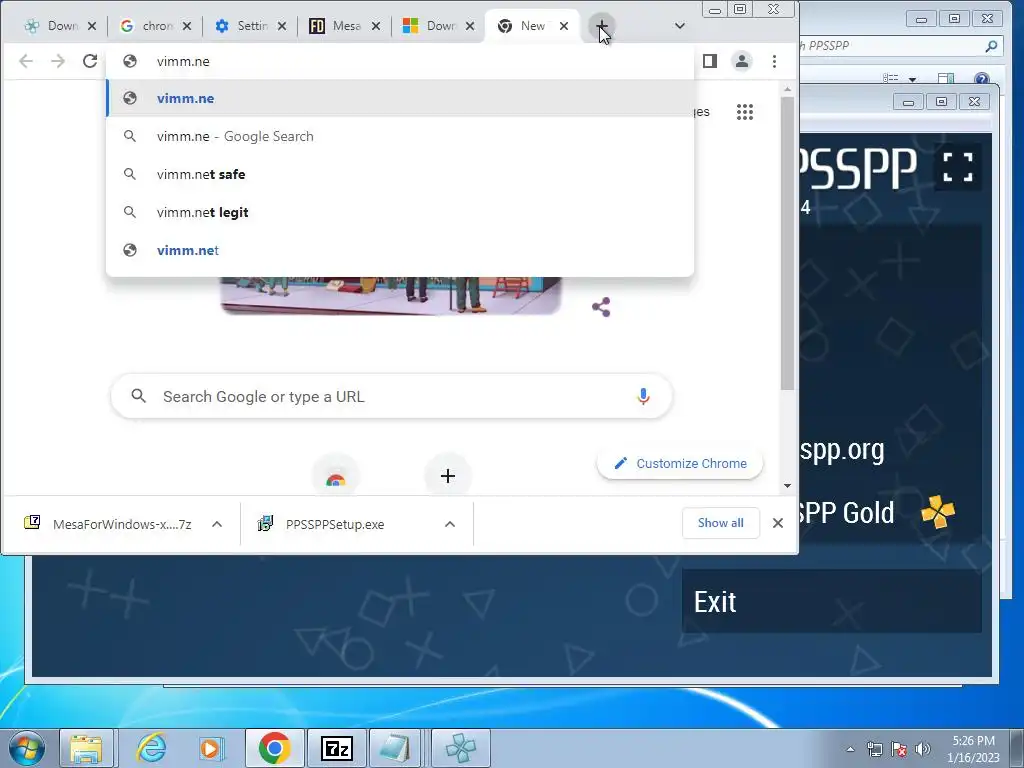The width and height of the screenshot is (1024, 768).
Task: Click the share icon beside the doodle
Action: 601,307
